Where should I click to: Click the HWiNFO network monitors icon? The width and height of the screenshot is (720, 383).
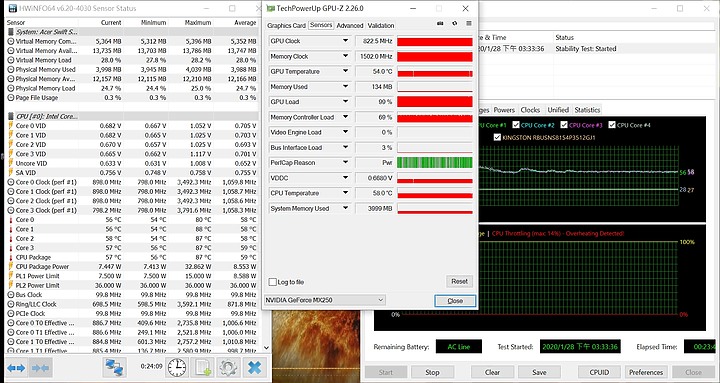click(x=114, y=367)
